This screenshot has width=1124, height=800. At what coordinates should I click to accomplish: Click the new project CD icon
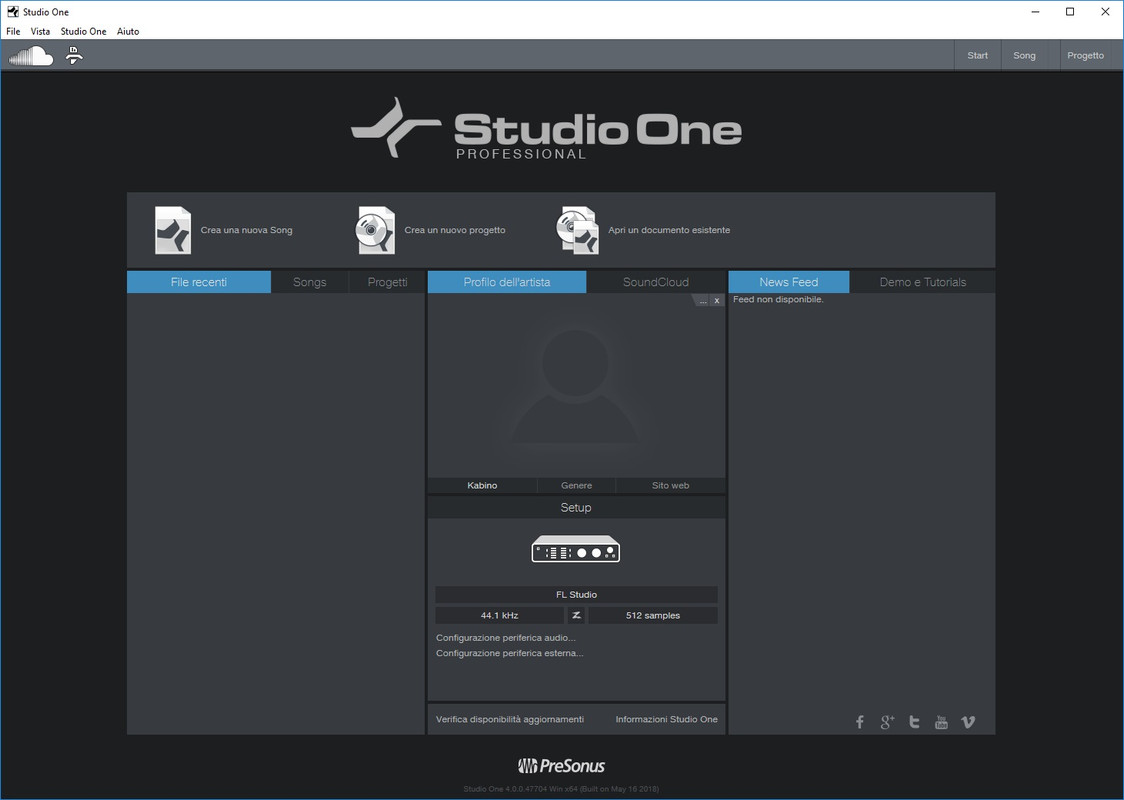point(376,230)
